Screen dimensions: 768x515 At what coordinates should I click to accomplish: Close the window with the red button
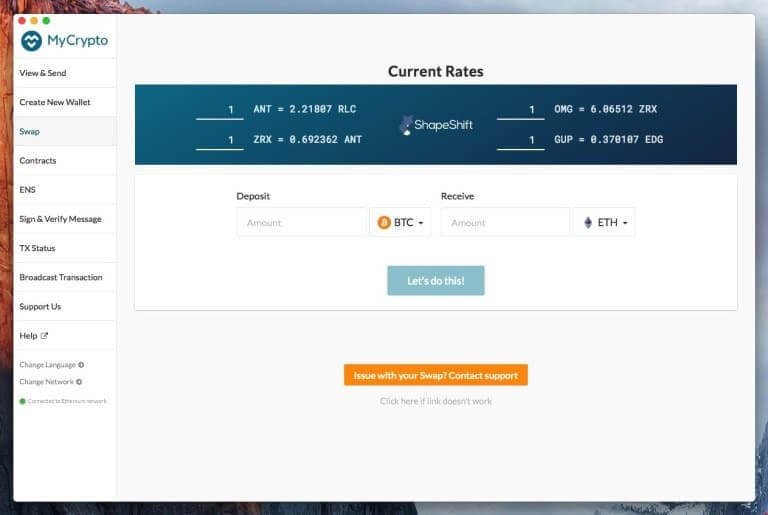22,20
